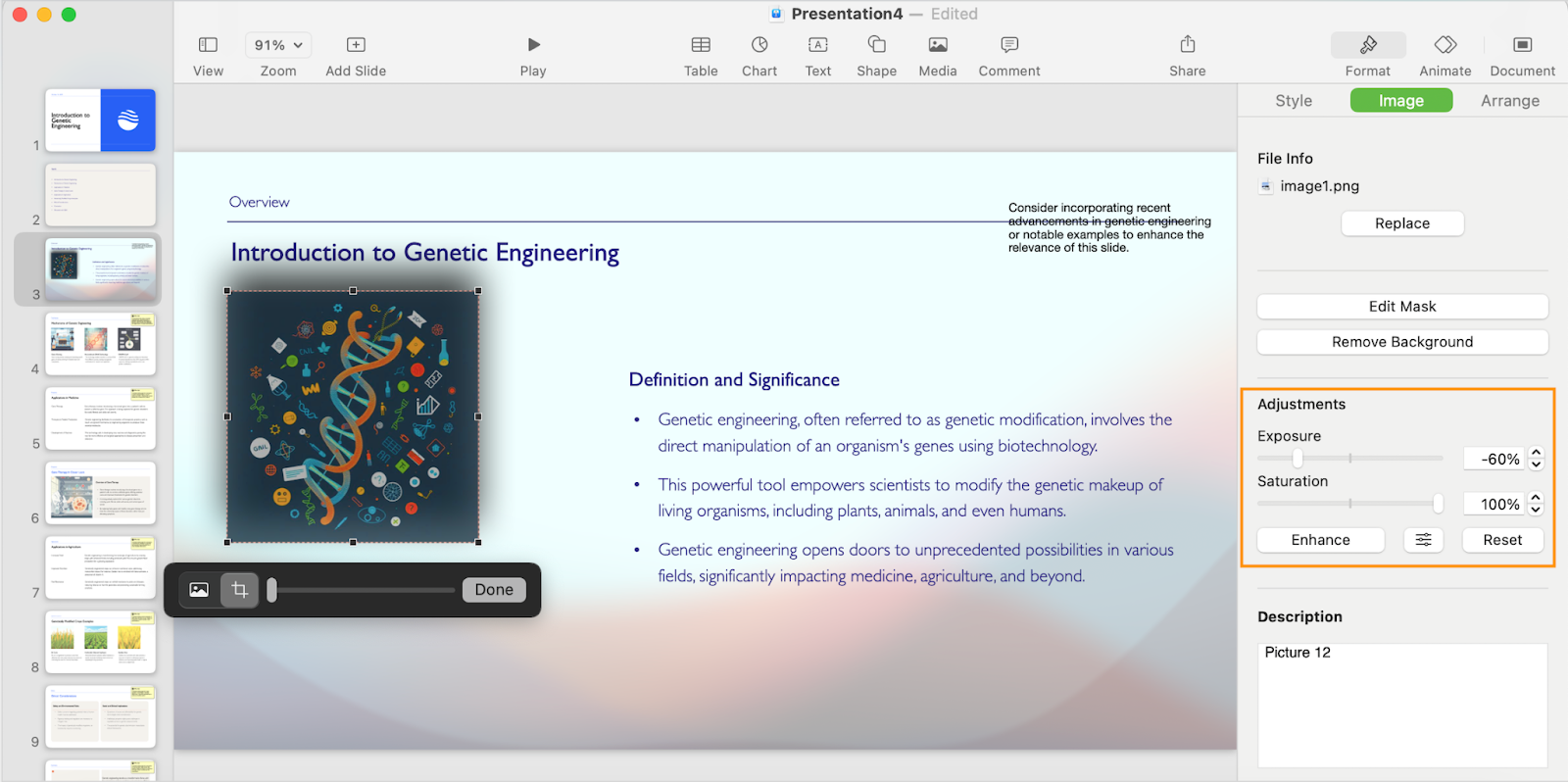Open the 91% Zoom dropdown
The width and height of the screenshot is (1568, 782).
coord(278,45)
